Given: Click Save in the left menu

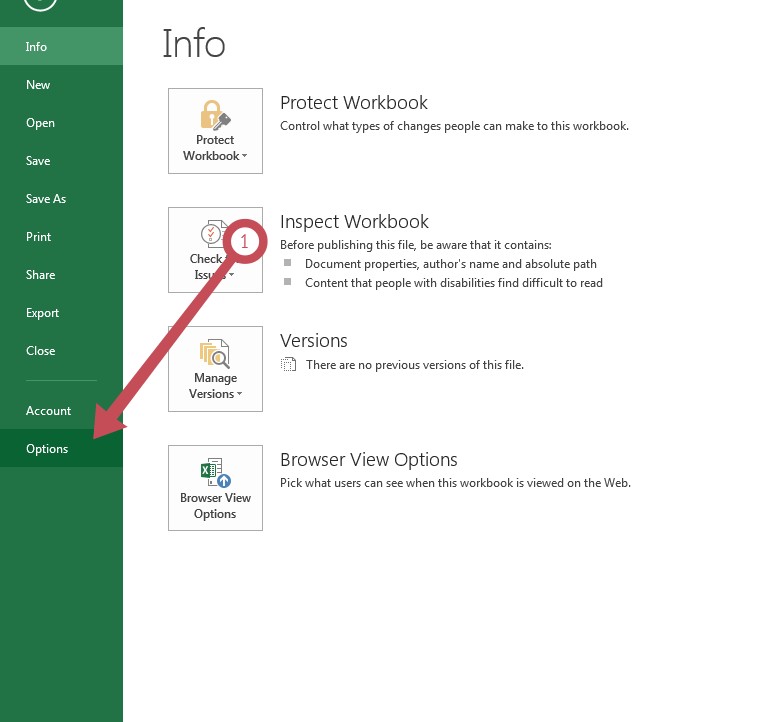Looking at the screenshot, I should click(x=61, y=161).
